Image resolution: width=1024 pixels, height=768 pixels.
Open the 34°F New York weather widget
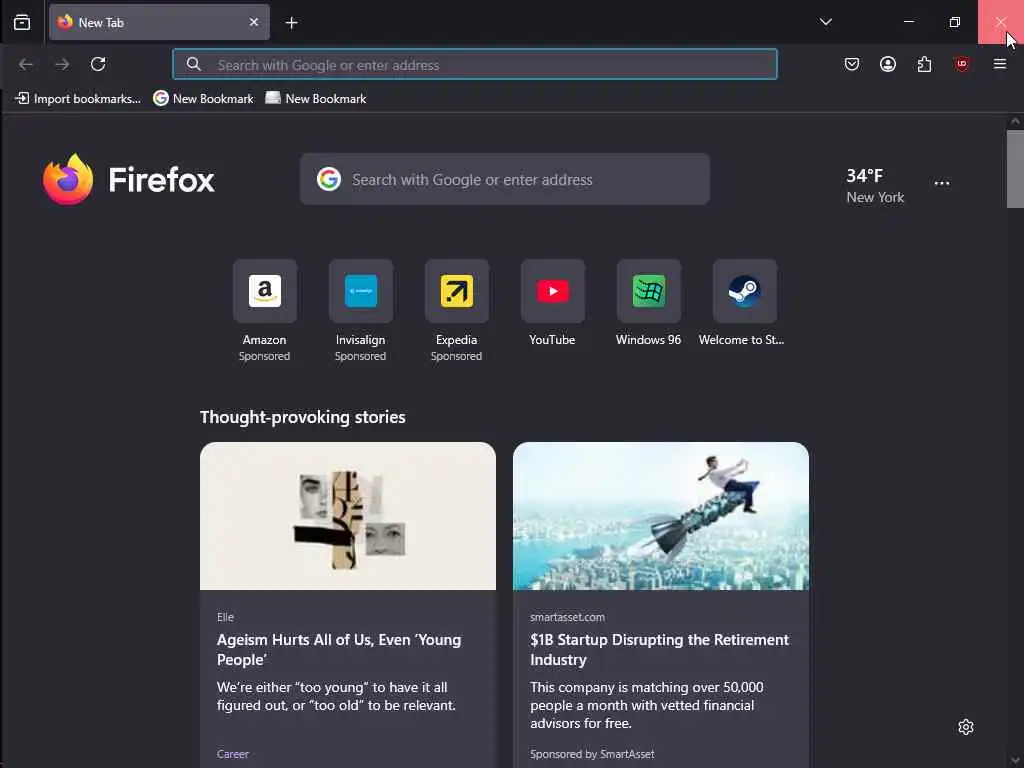(x=874, y=185)
